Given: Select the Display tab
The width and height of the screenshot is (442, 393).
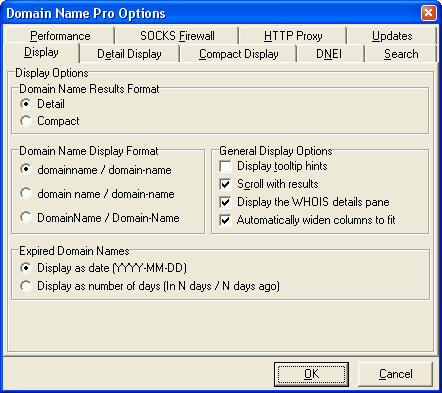Looking at the screenshot, I should pos(41,52).
